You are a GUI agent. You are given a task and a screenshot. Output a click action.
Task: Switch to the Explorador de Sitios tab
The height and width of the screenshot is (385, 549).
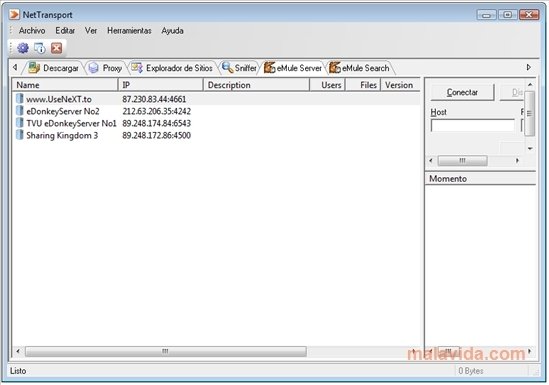(x=172, y=68)
